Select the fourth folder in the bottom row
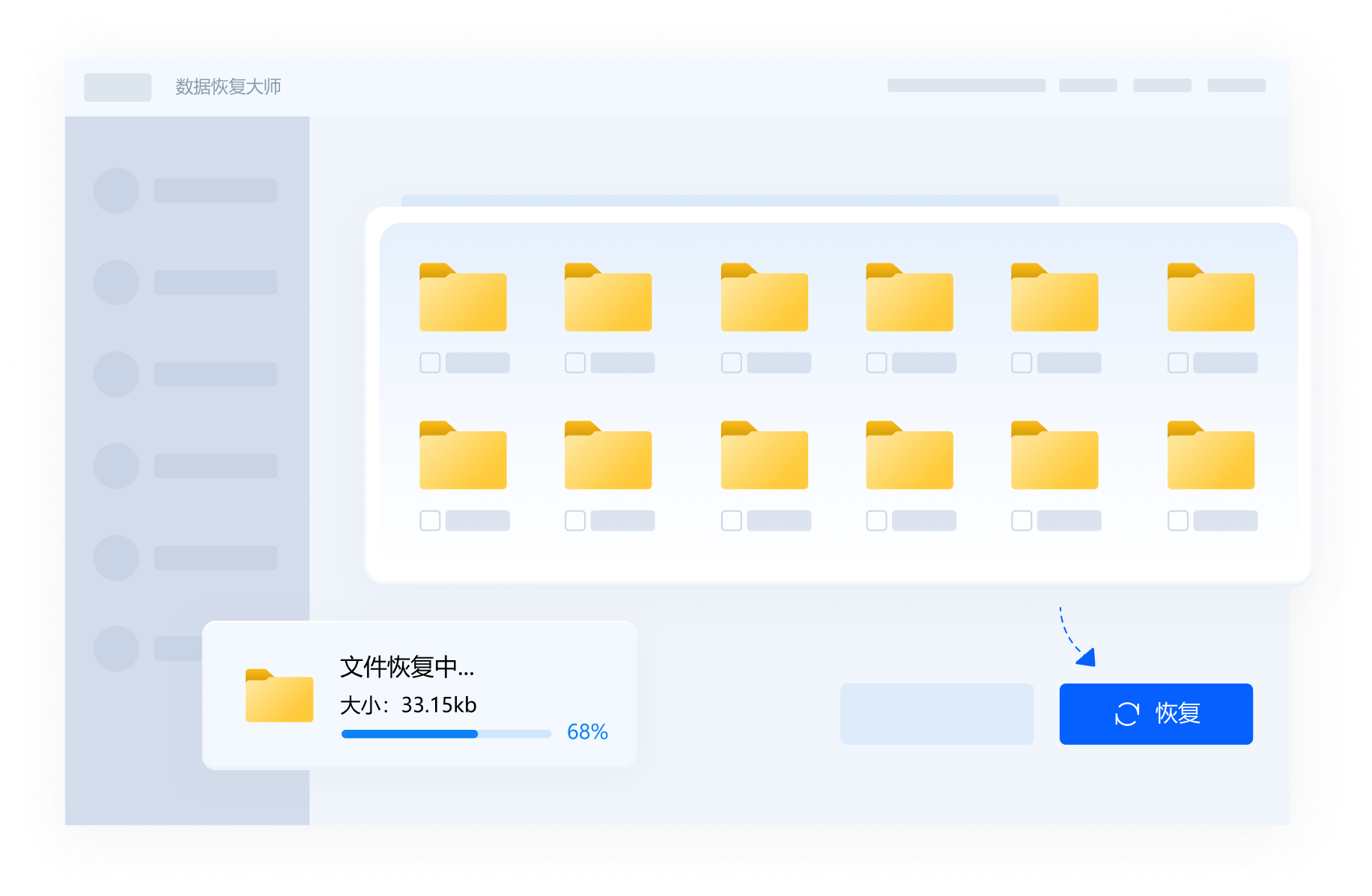This screenshot has width=1372, height=896. point(910,455)
